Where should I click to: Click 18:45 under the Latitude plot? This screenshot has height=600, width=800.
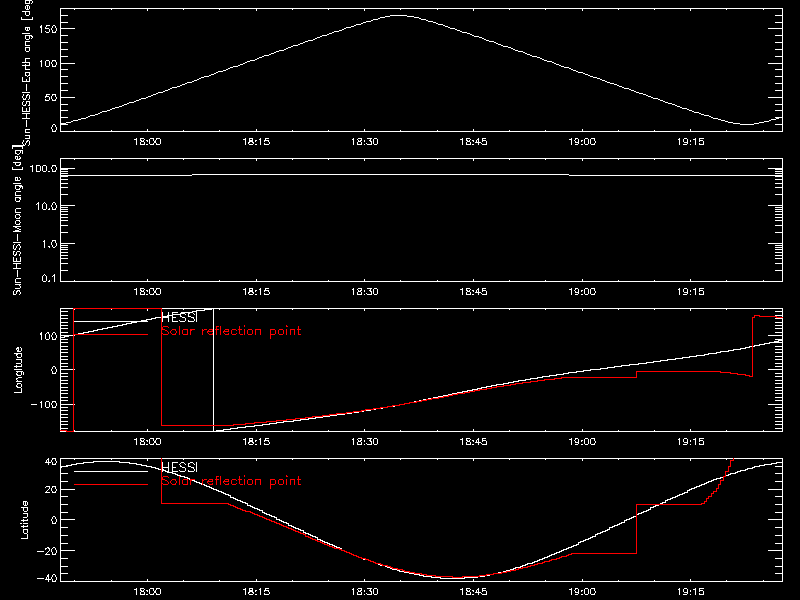[x=473, y=592]
